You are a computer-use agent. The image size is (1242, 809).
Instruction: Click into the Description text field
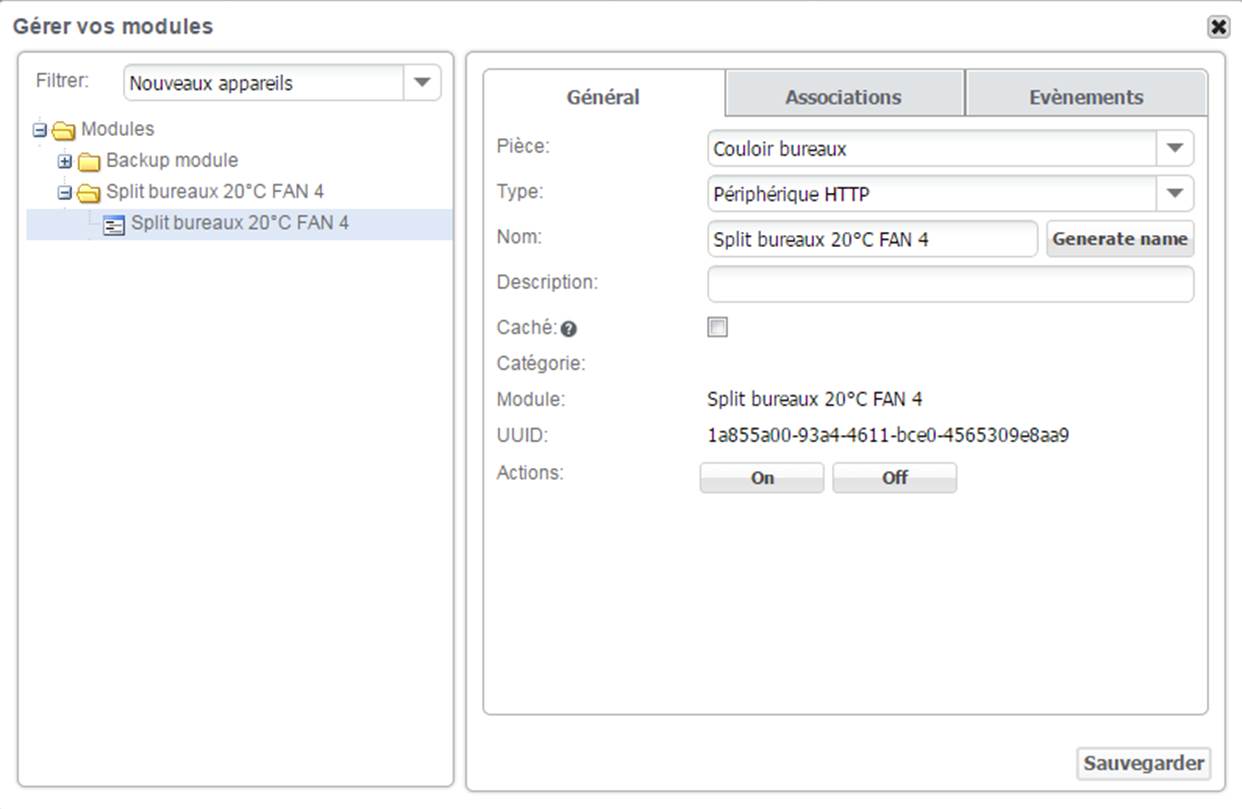(950, 284)
